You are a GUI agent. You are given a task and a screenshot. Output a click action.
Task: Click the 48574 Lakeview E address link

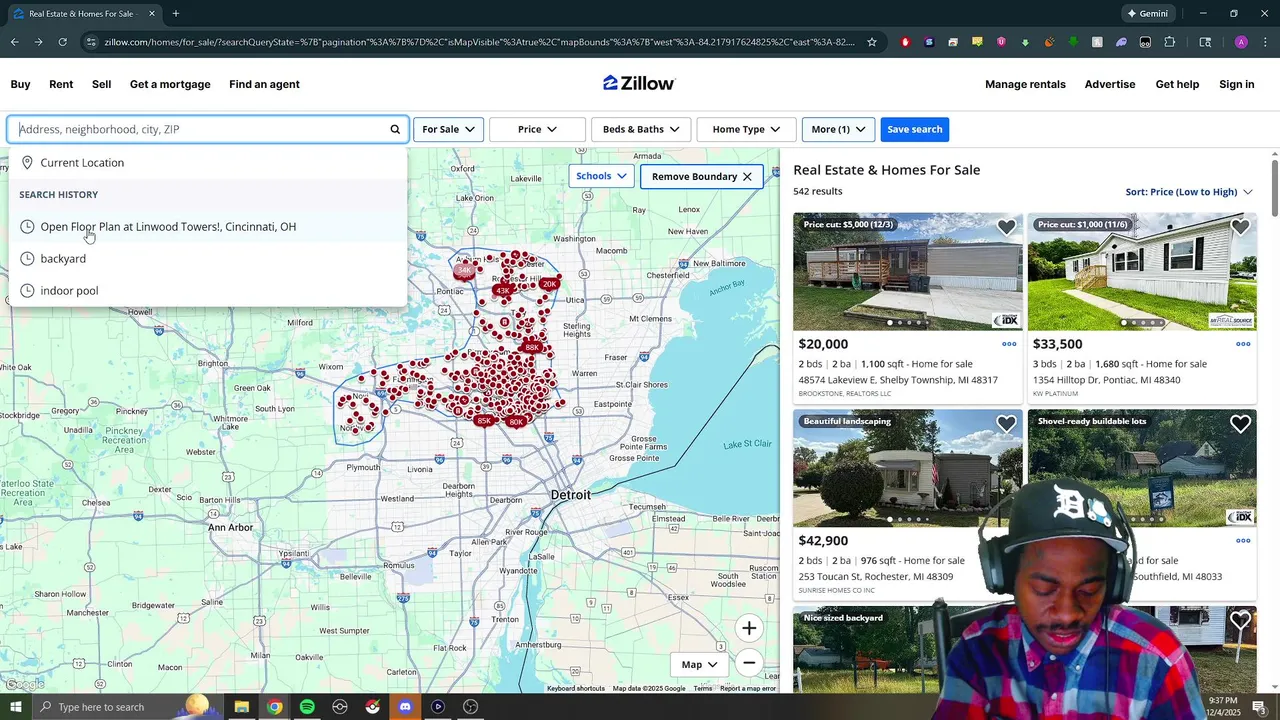pyautogui.click(x=898, y=380)
